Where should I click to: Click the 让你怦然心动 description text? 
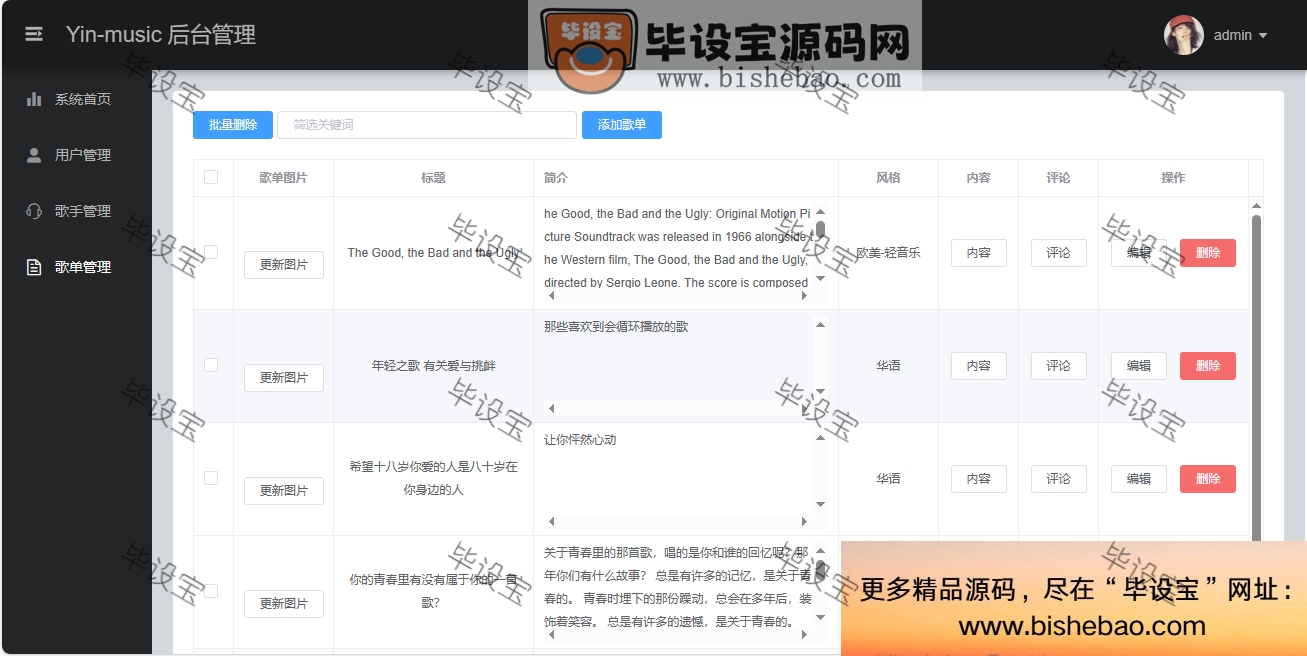580,440
